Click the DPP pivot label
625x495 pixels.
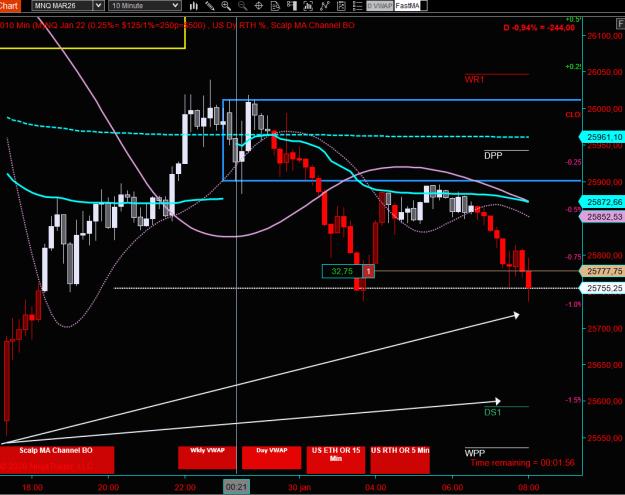click(x=493, y=156)
